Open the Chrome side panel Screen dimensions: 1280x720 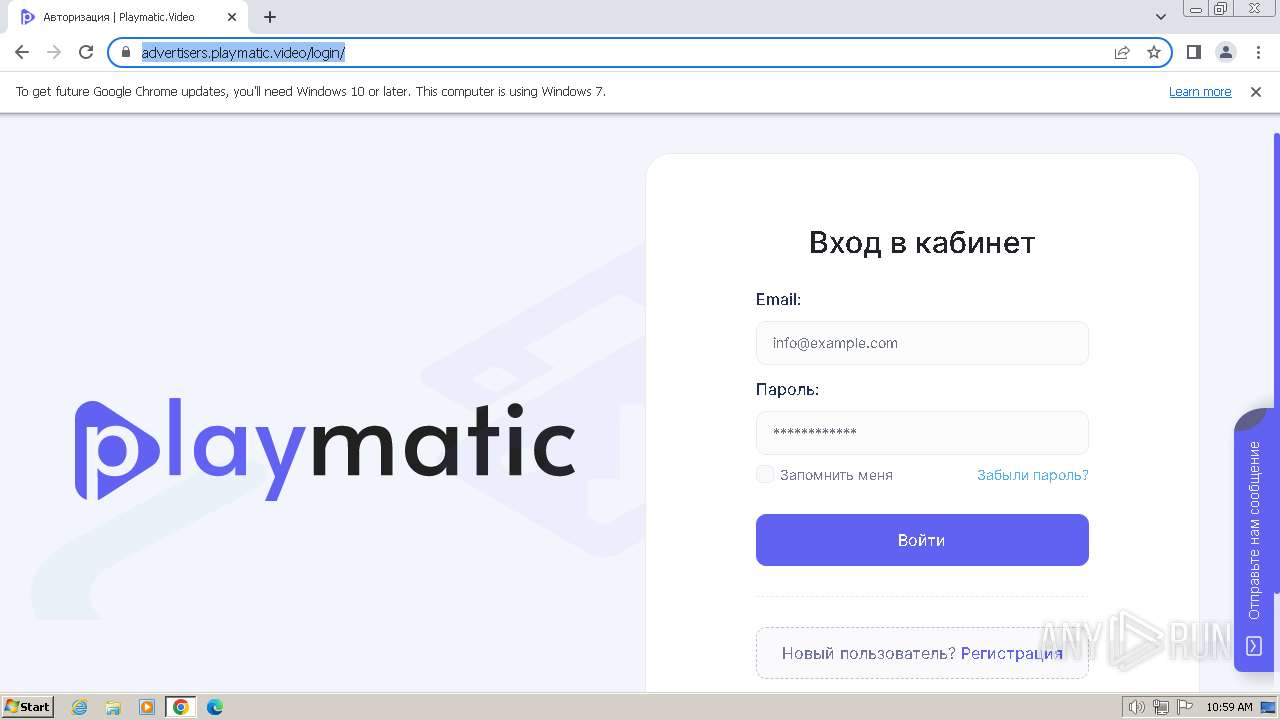pos(1194,52)
